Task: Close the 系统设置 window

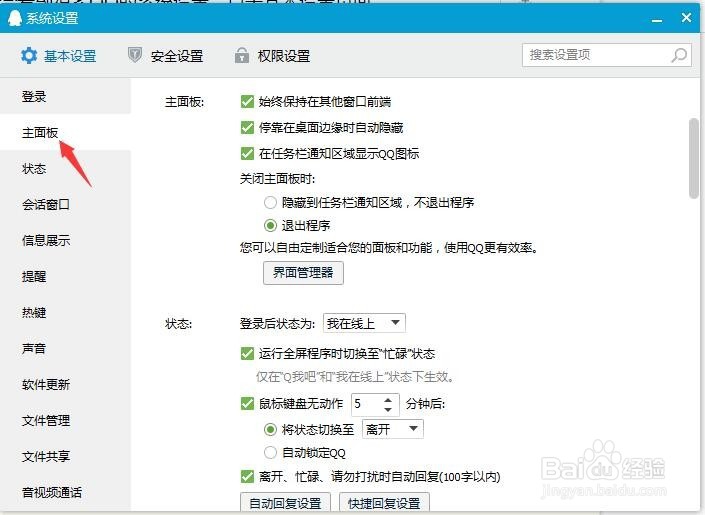Action: (x=686, y=18)
